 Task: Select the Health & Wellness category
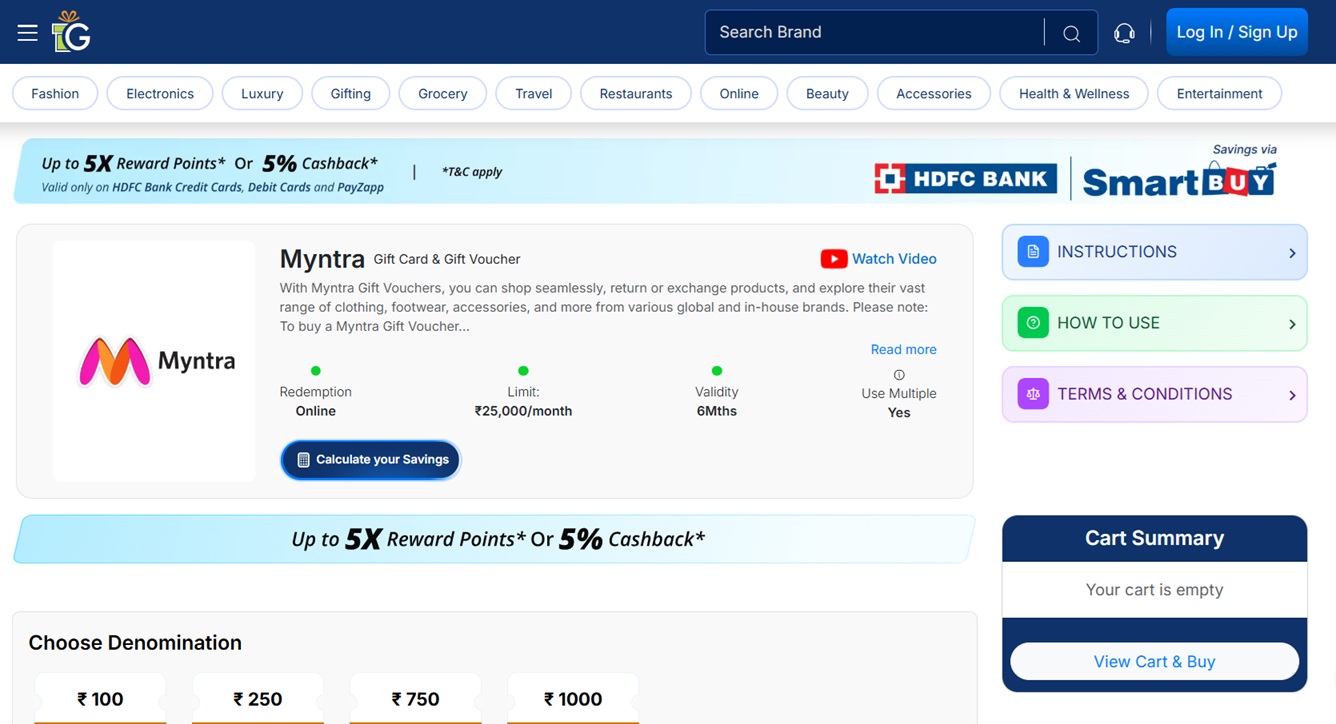(1074, 93)
